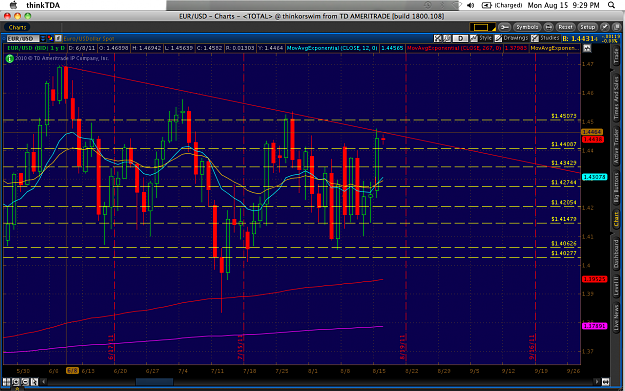
Task: Click the $1.44007 price level label
Action: tap(564, 144)
